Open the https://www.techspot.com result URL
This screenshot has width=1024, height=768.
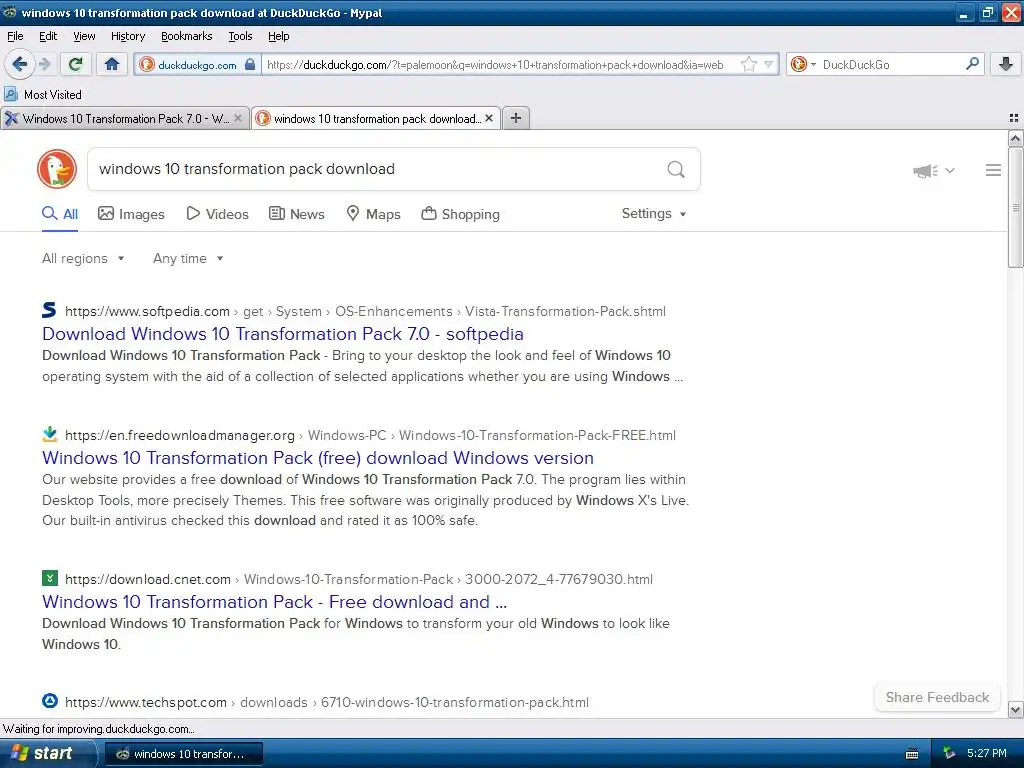coord(146,703)
